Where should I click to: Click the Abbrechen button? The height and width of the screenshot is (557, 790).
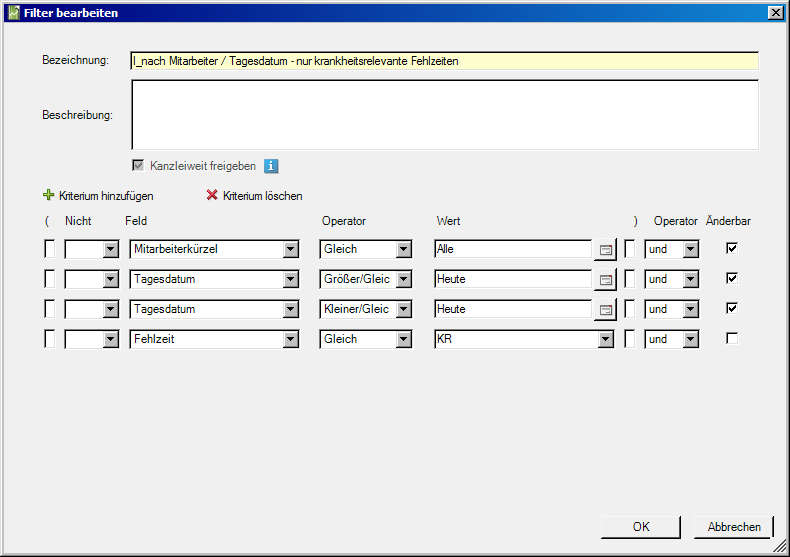[734, 527]
